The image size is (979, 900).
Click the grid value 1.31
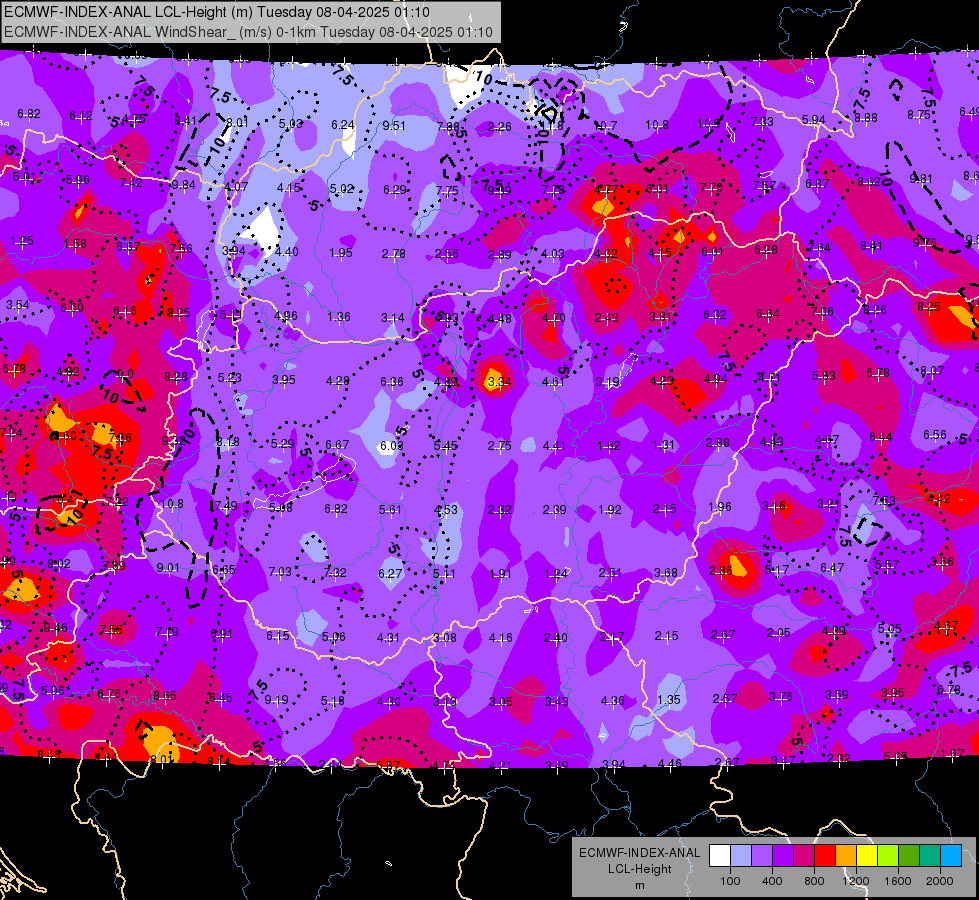click(x=664, y=444)
